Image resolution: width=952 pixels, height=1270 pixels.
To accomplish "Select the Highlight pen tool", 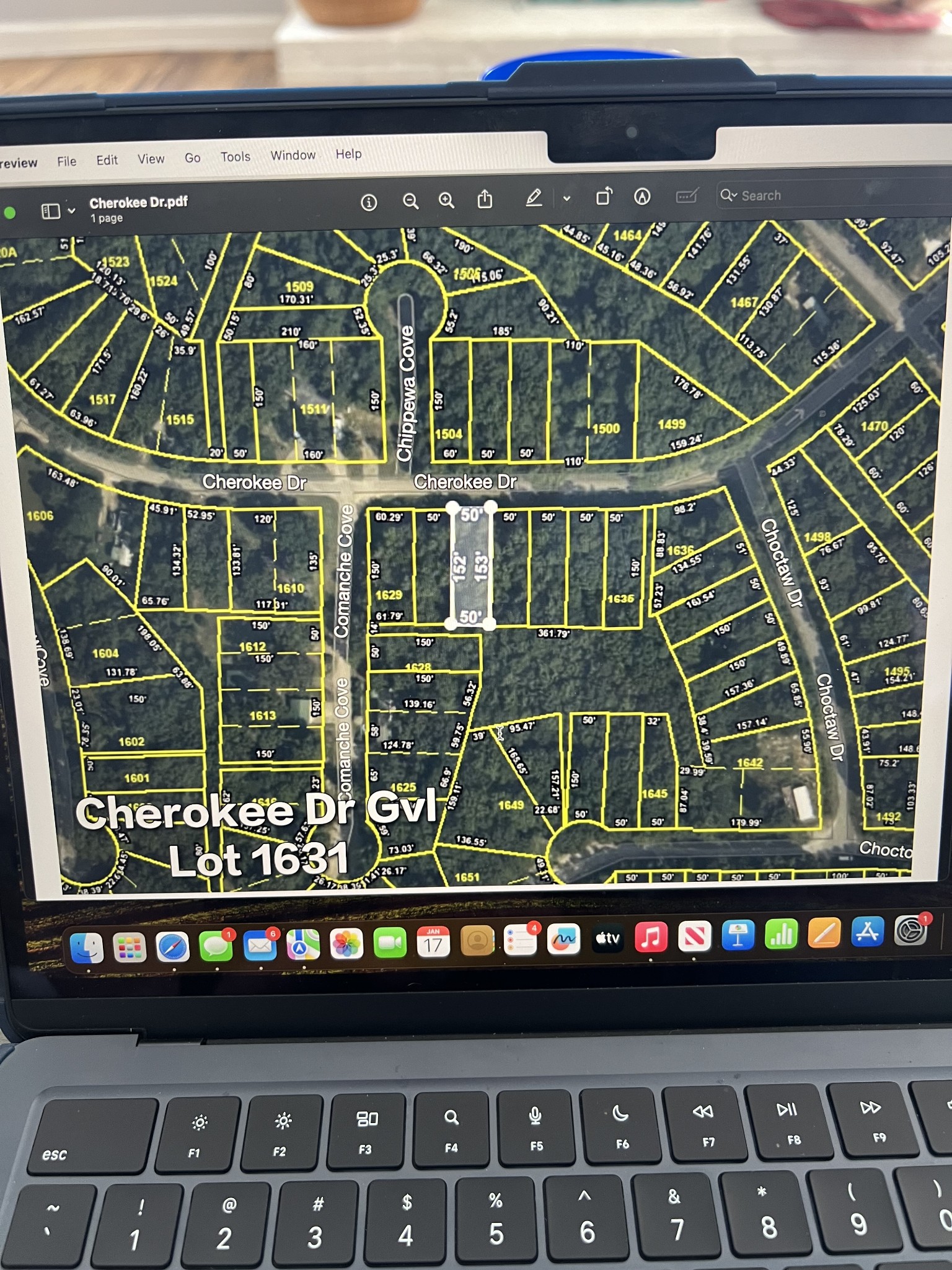I will [534, 198].
